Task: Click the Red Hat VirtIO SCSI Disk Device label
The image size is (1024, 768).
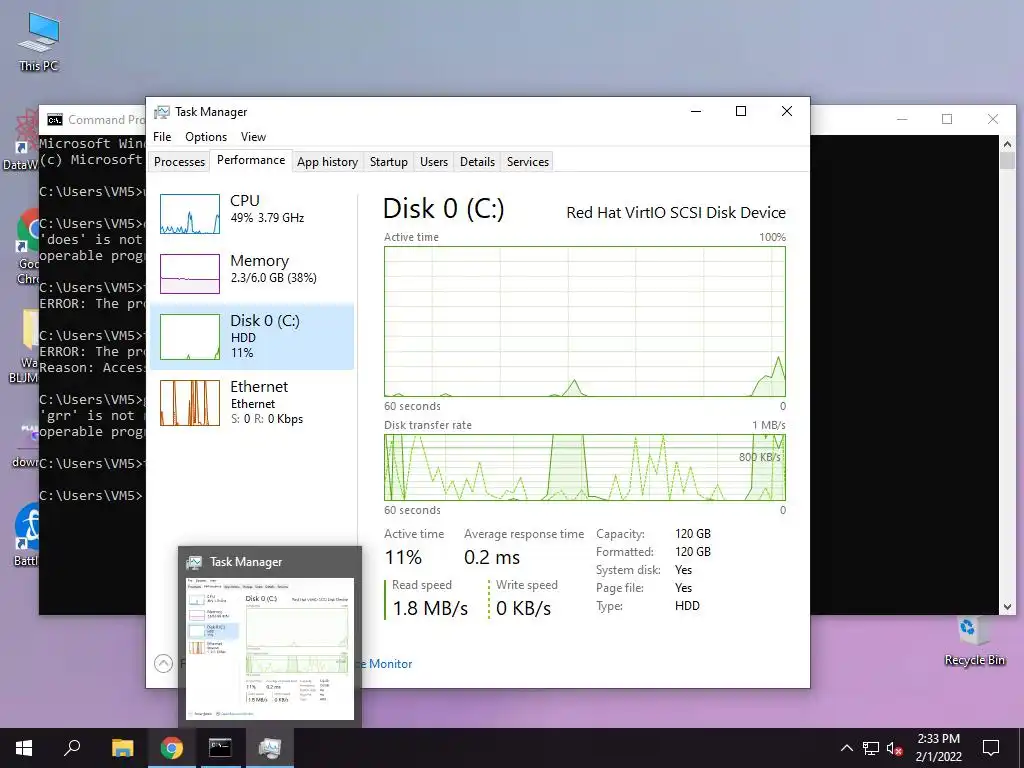Action: [x=676, y=212]
